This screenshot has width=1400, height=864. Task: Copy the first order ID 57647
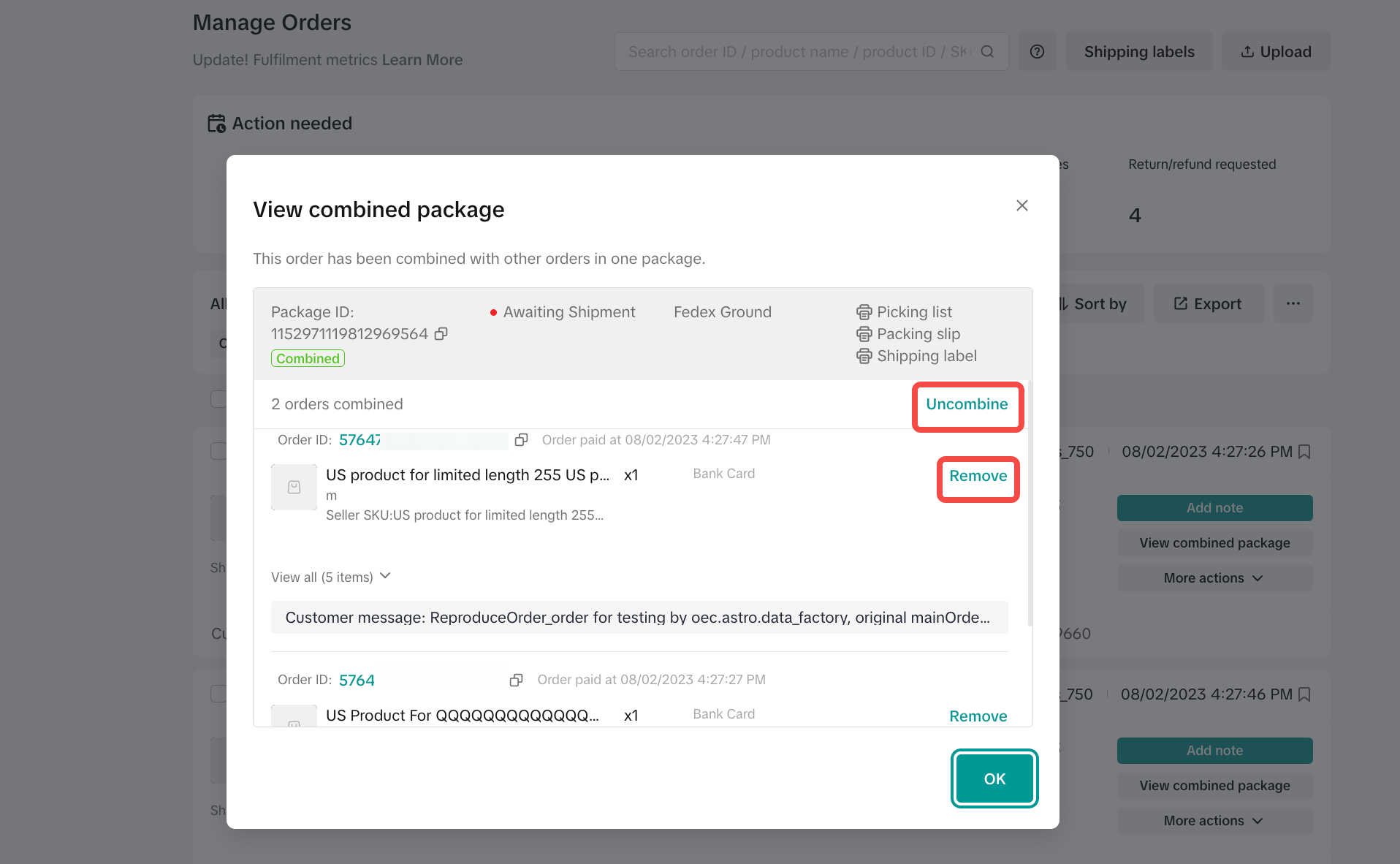click(x=521, y=440)
